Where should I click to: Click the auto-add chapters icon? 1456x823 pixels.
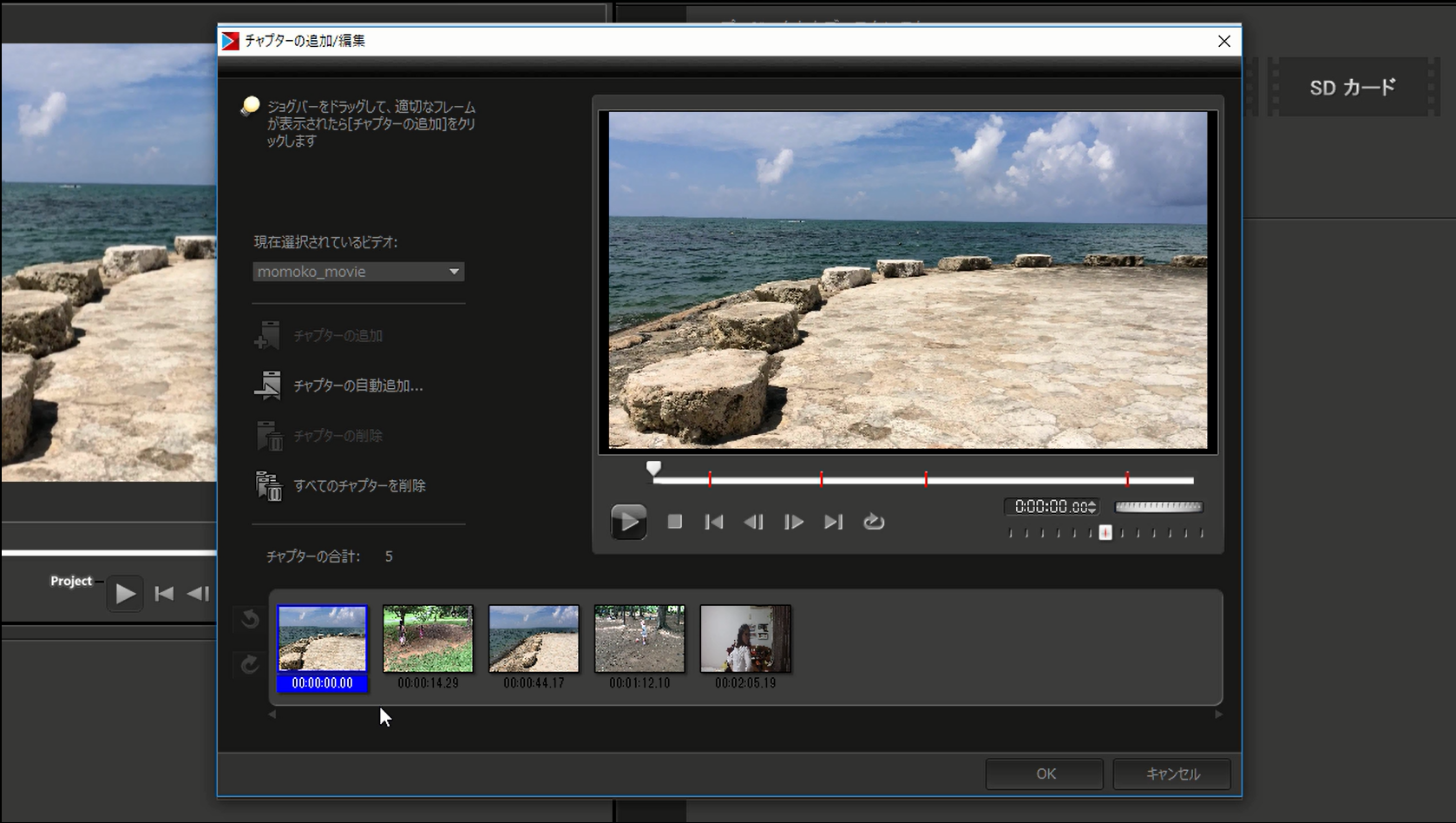(x=268, y=385)
